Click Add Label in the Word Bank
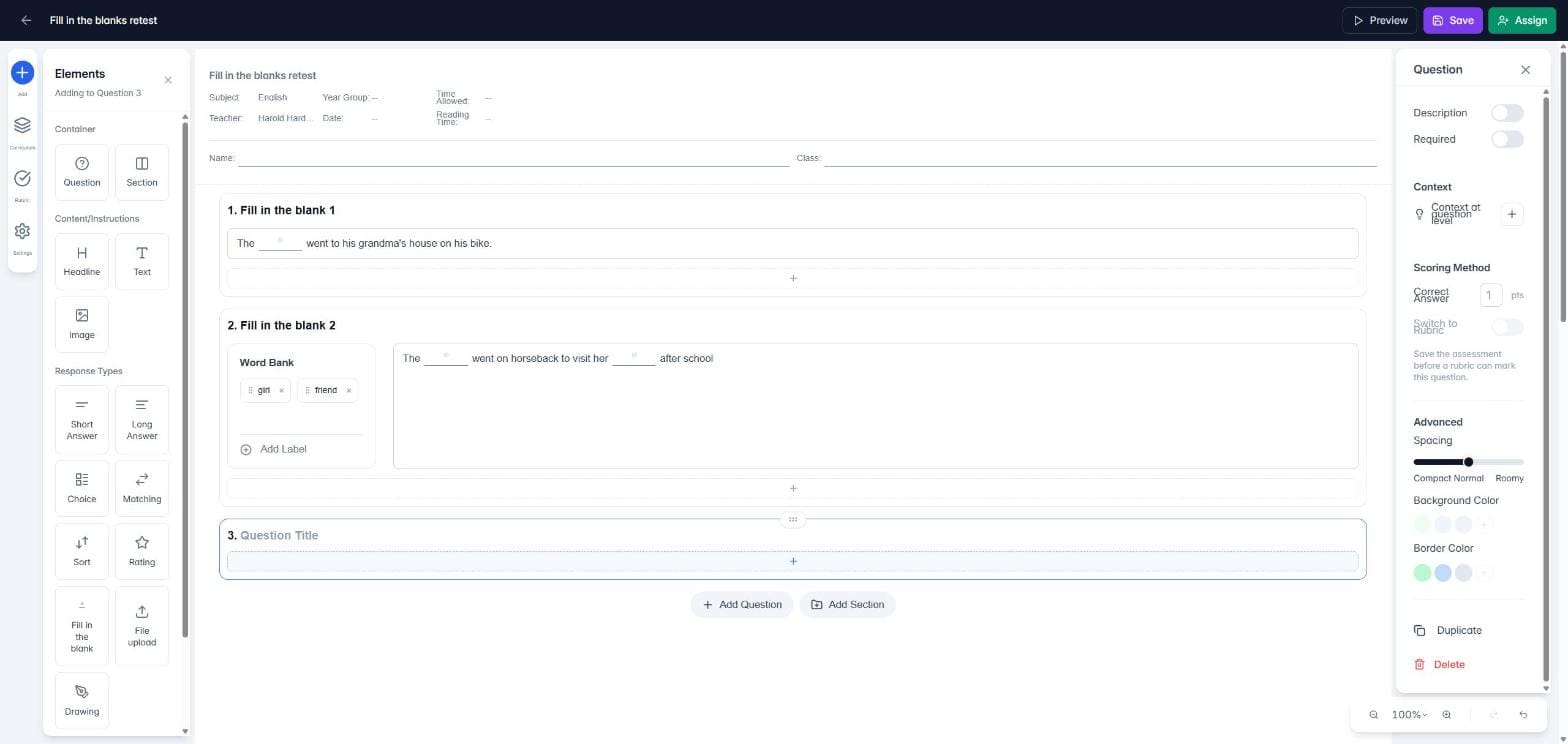1568x744 pixels. click(274, 450)
